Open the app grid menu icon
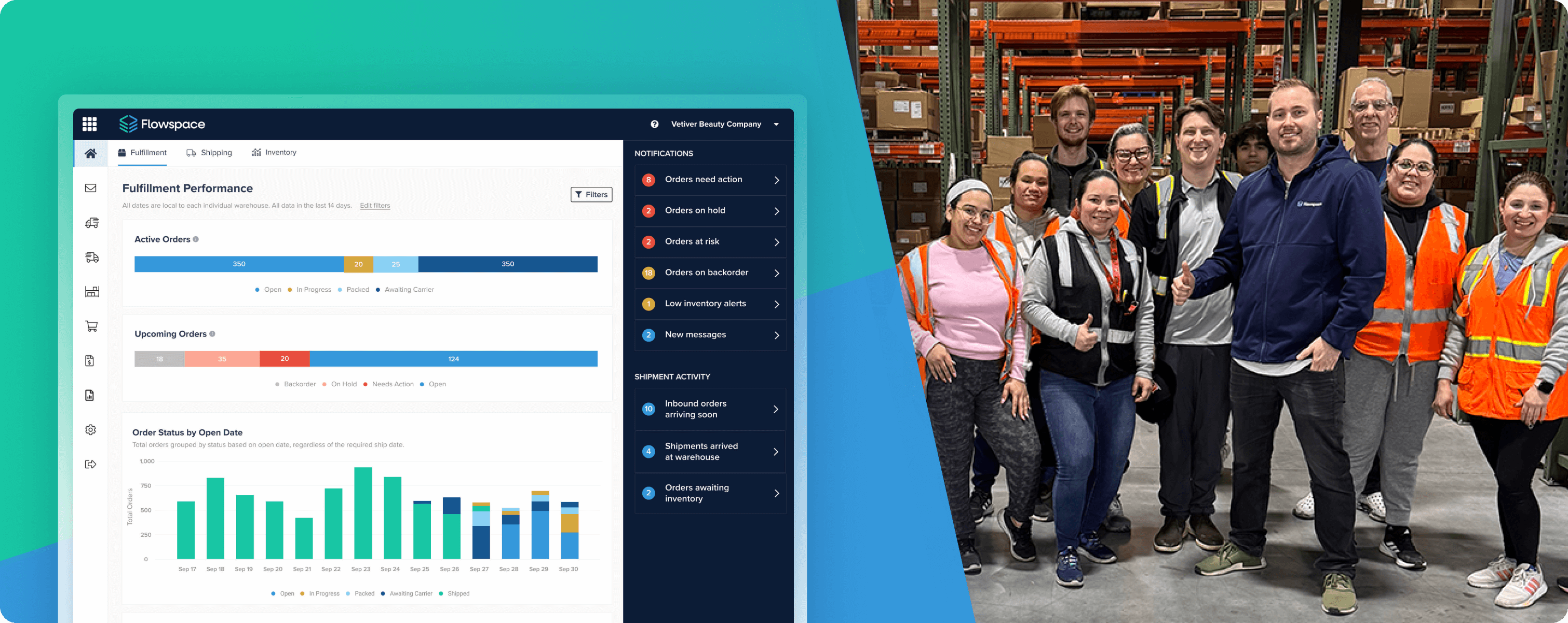This screenshot has width=1568, height=623. [89, 124]
